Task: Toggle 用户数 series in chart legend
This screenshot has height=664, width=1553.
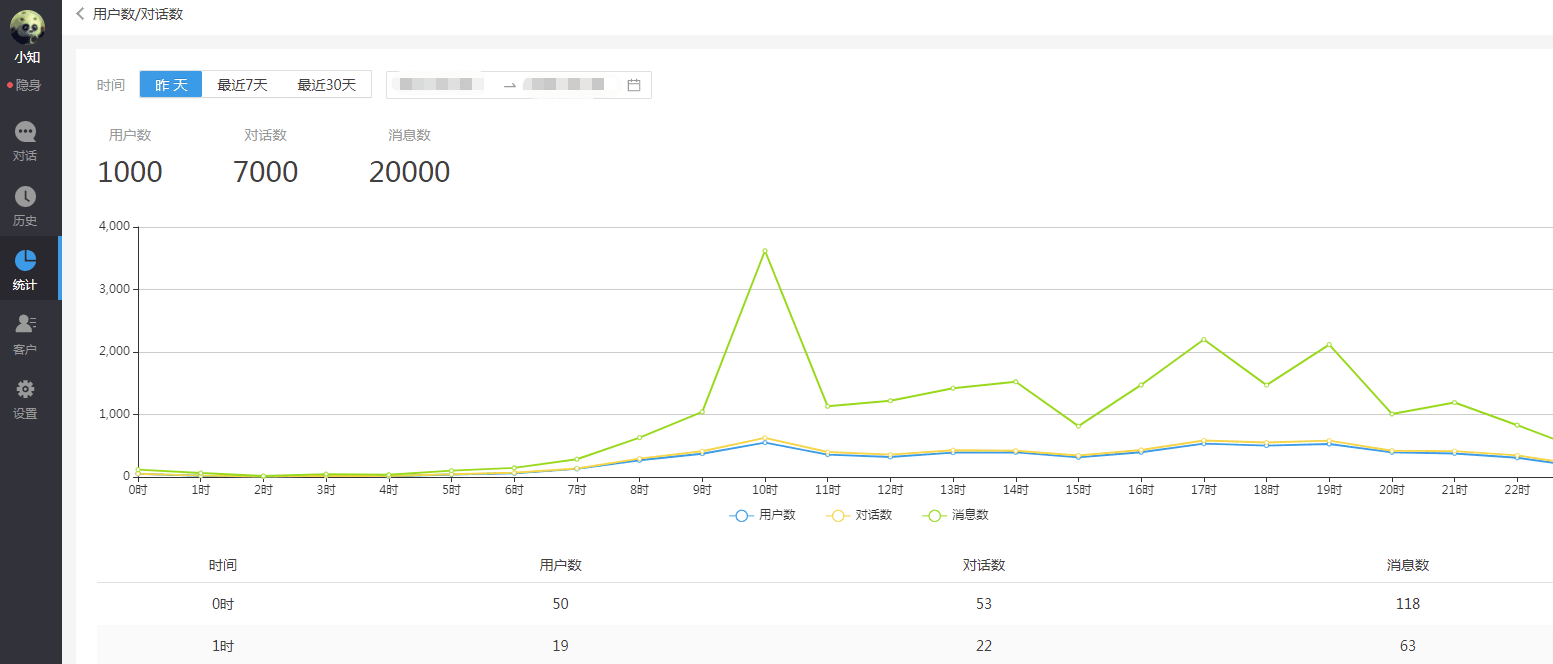Action: point(762,516)
